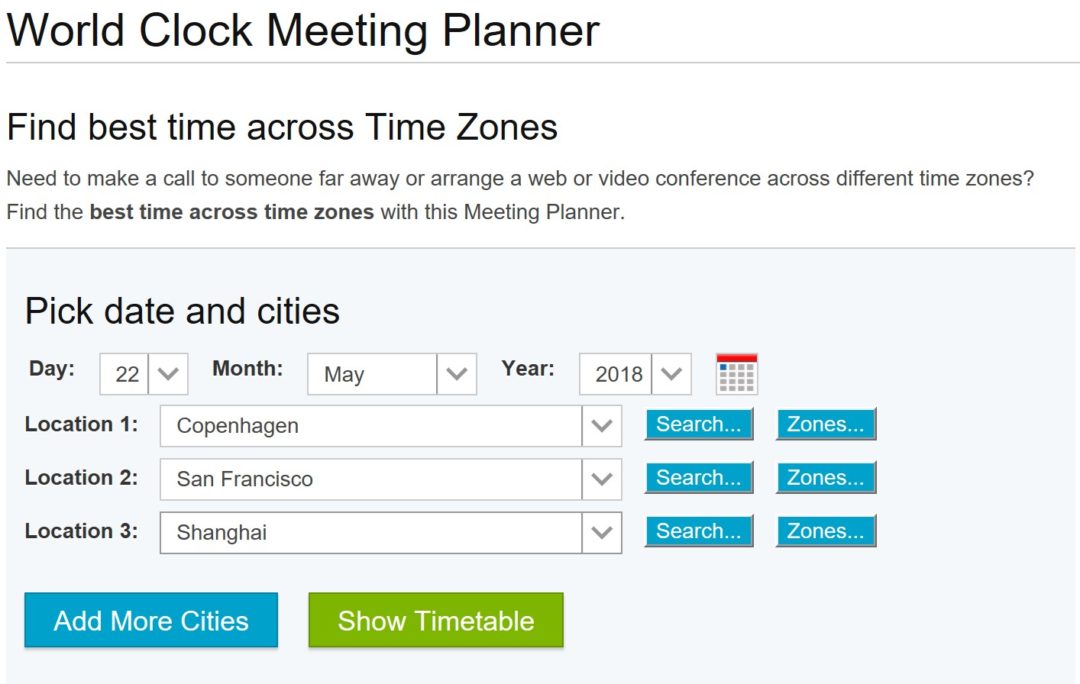Click the Year value 2018 field
This screenshot has width=1080, height=684.
[617, 374]
